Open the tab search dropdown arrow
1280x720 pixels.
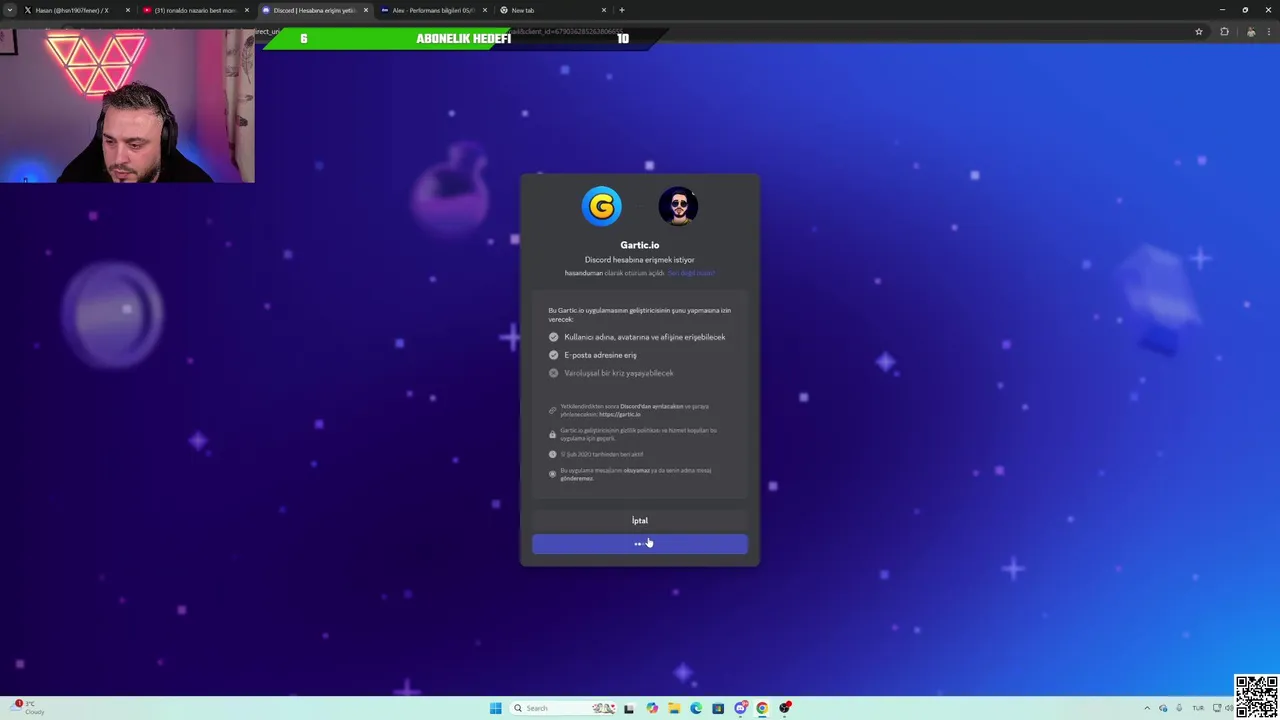tap(10, 10)
